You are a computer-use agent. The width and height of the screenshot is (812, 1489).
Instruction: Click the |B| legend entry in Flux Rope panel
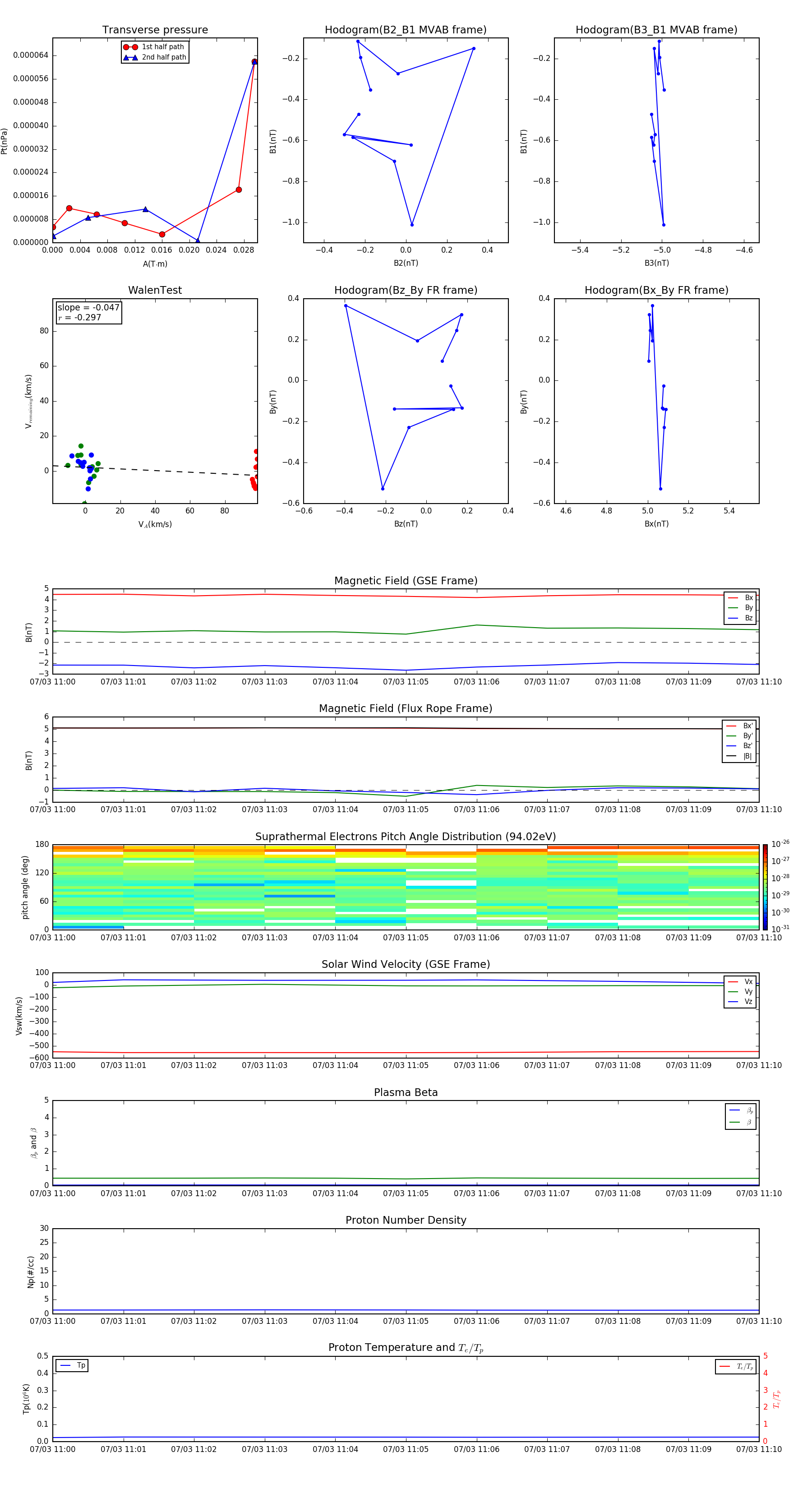click(740, 756)
